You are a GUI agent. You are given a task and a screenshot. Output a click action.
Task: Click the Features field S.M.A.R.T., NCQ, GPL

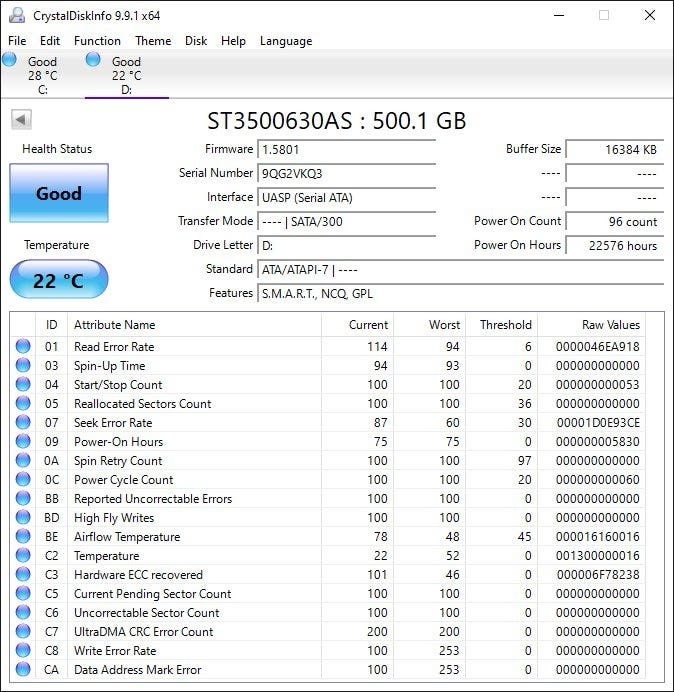coord(460,293)
